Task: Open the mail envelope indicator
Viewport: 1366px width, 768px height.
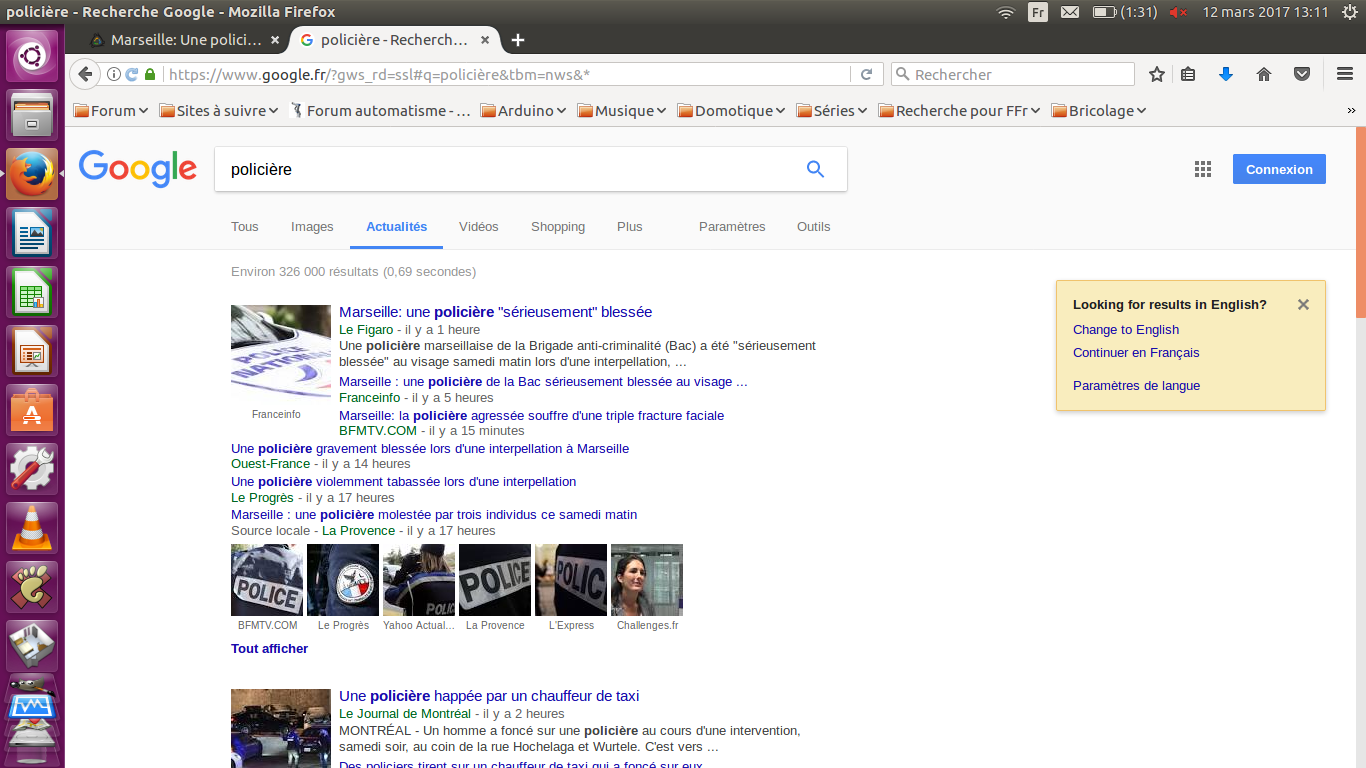Action: tap(1070, 12)
